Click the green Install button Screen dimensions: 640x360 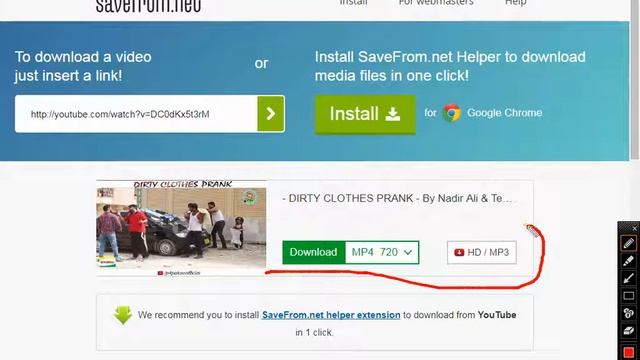(x=365, y=114)
